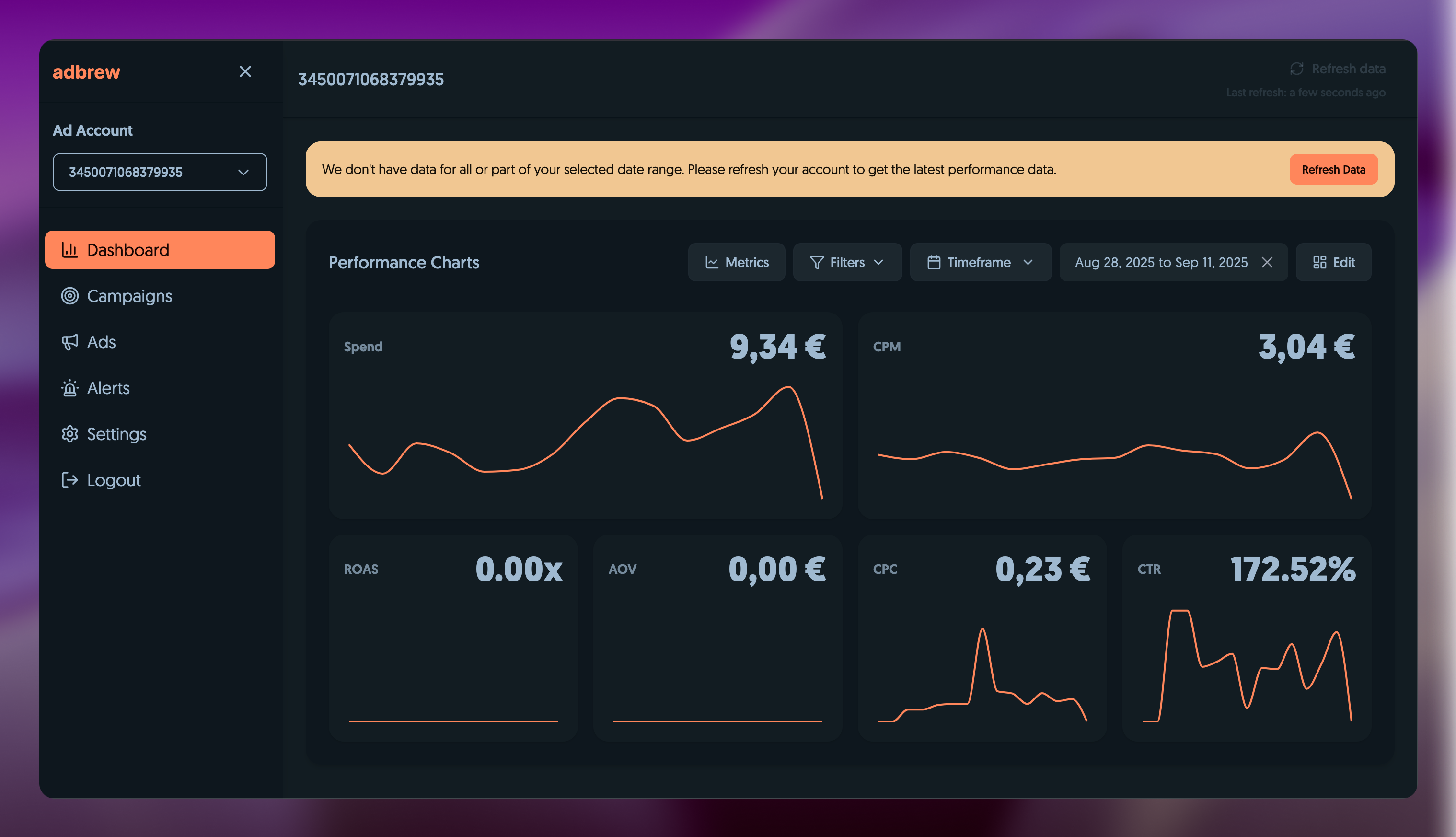Viewport: 1456px width, 837px height.
Task: Click the Settings gear icon
Action: [69, 433]
